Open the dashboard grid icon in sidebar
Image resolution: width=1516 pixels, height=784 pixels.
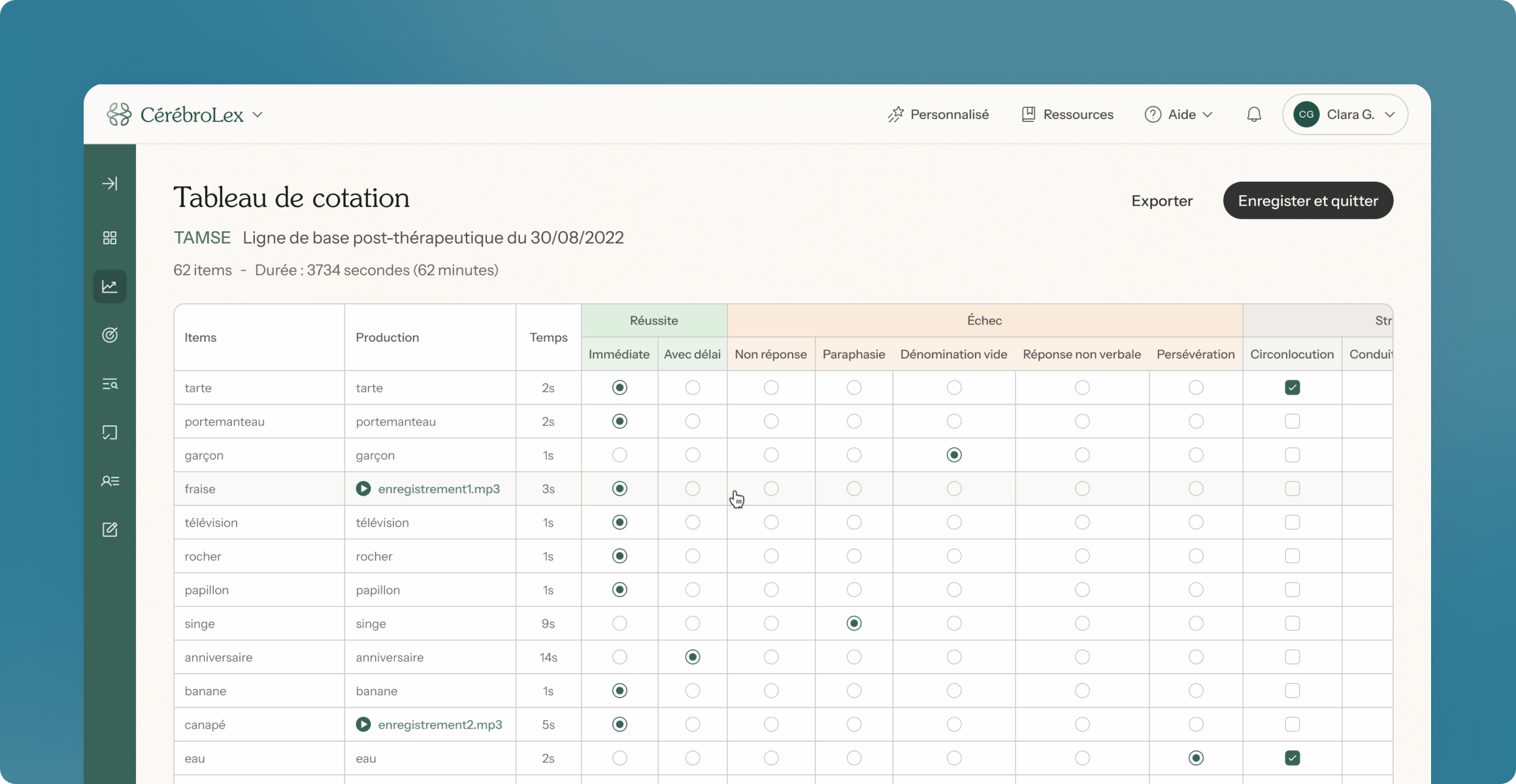(110, 238)
